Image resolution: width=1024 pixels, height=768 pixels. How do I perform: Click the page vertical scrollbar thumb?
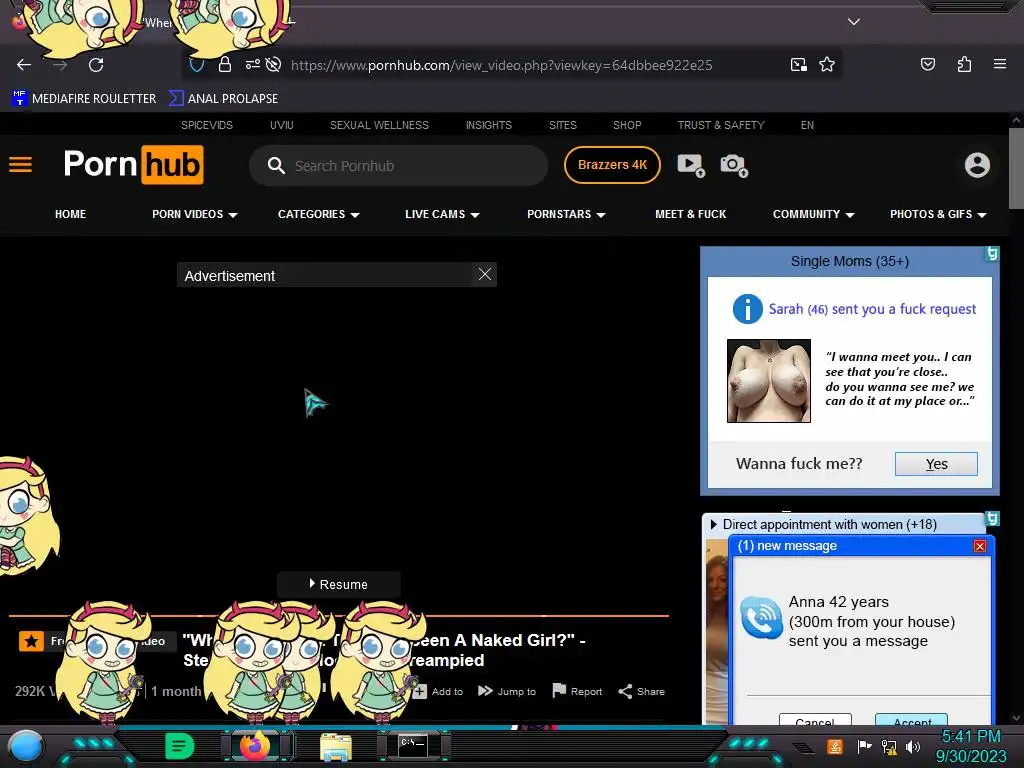click(1016, 168)
